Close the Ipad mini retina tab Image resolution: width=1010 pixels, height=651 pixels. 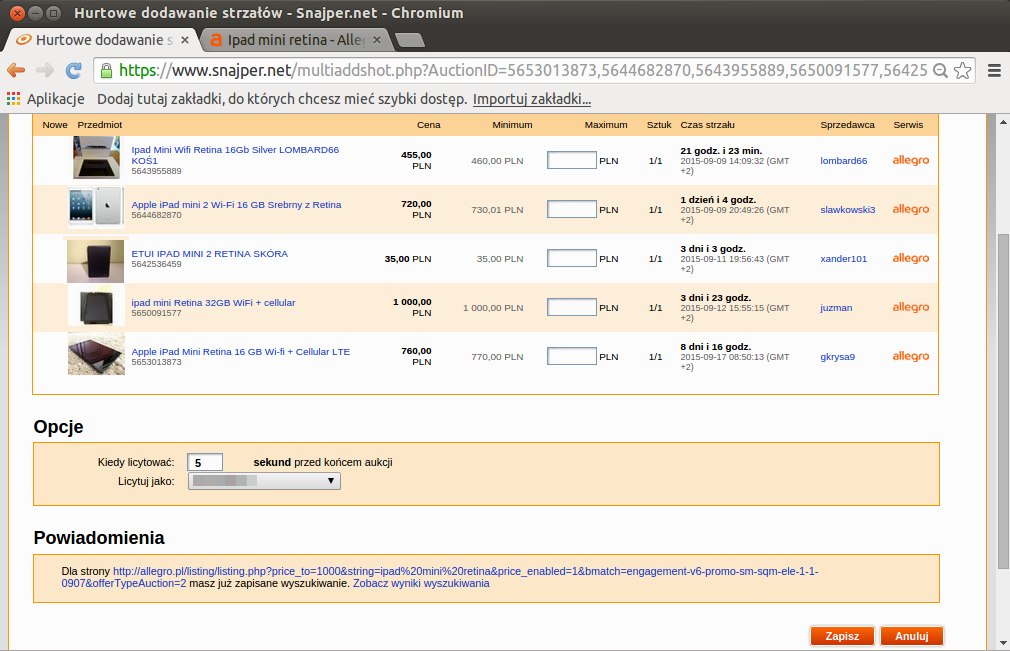[377, 41]
